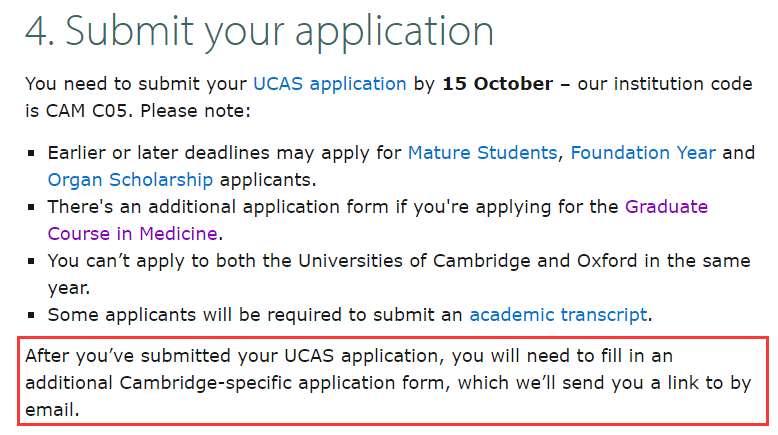Open the UCAS application link
This screenshot has height=435, width=778.
coord(329,84)
